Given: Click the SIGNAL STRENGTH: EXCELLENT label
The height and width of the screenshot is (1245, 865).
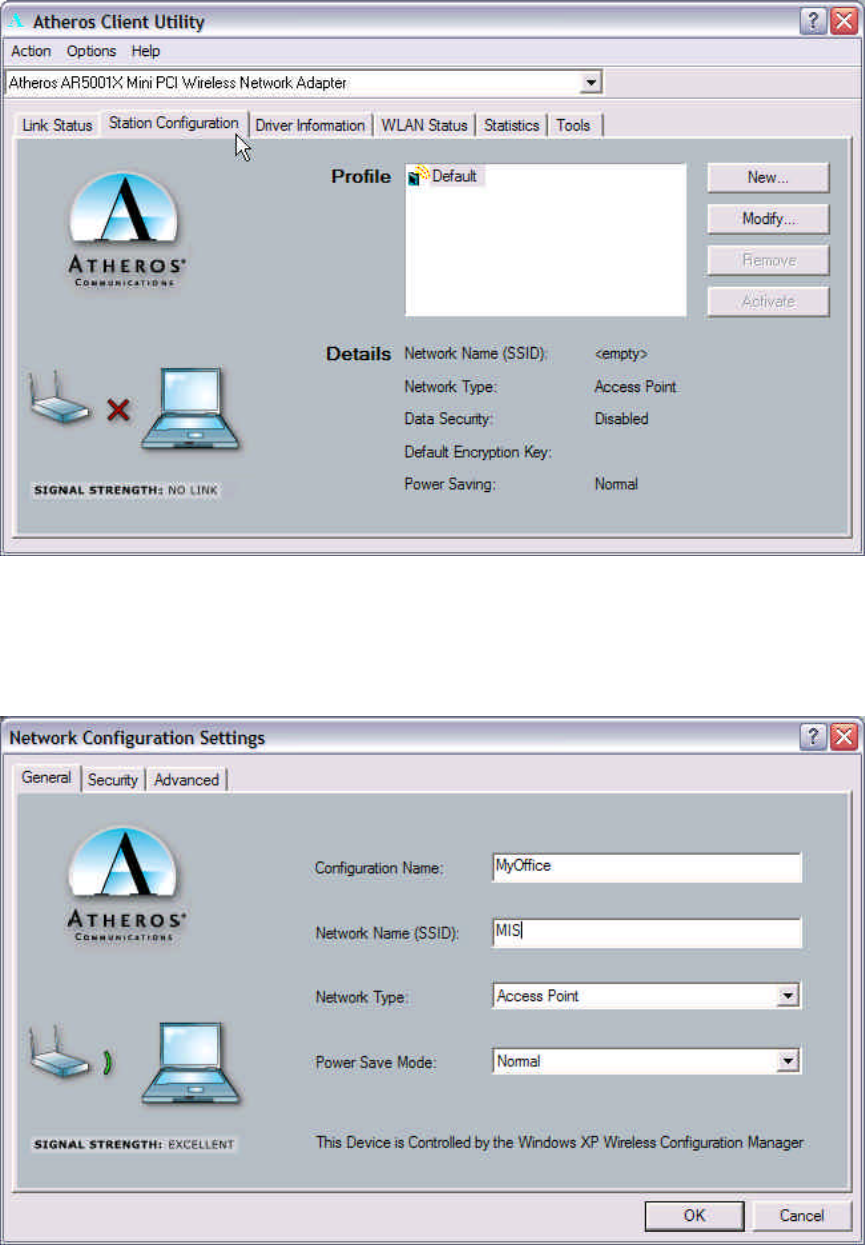Looking at the screenshot, I should pyautogui.click(x=133, y=1144).
